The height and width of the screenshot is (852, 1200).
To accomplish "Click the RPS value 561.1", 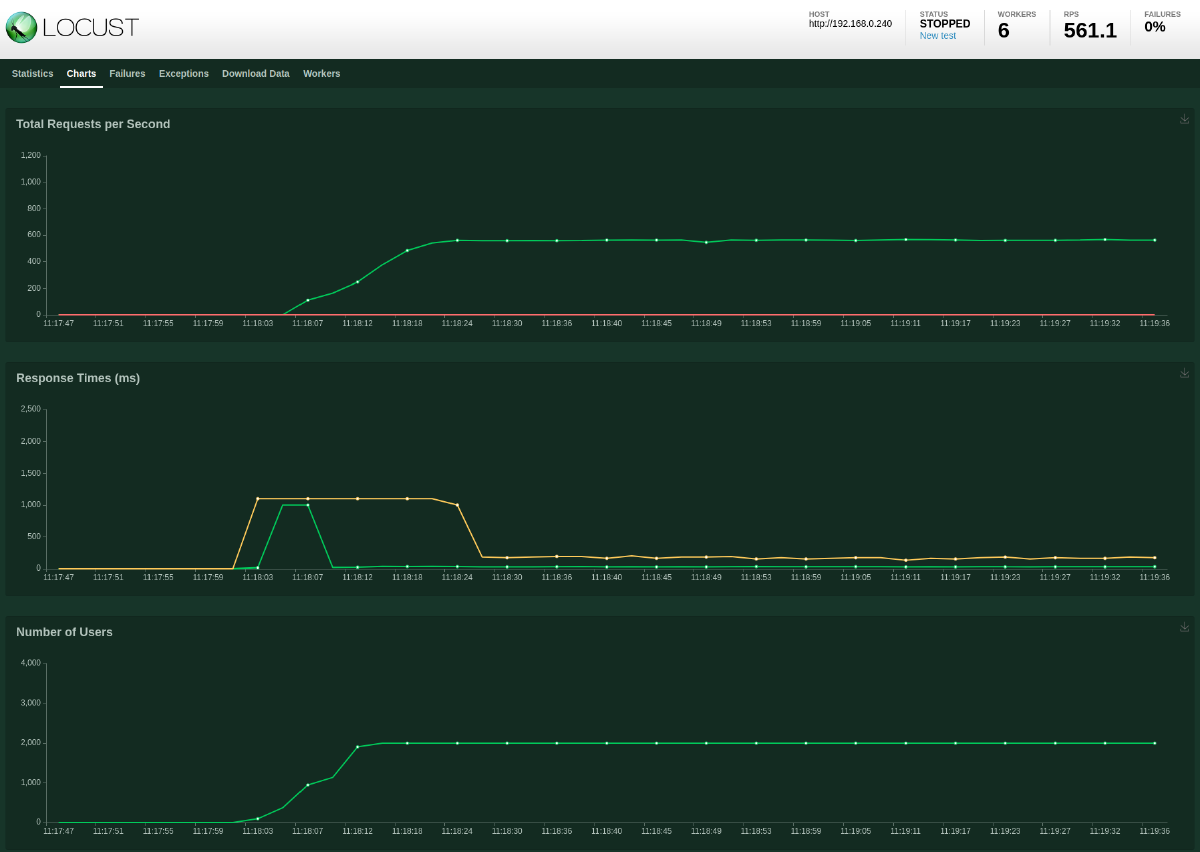I will pyautogui.click(x=1090, y=30).
